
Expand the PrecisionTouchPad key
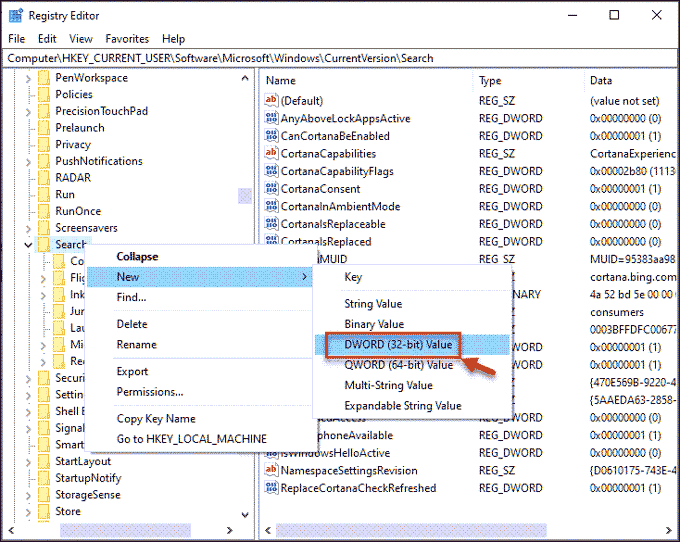point(28,112)
